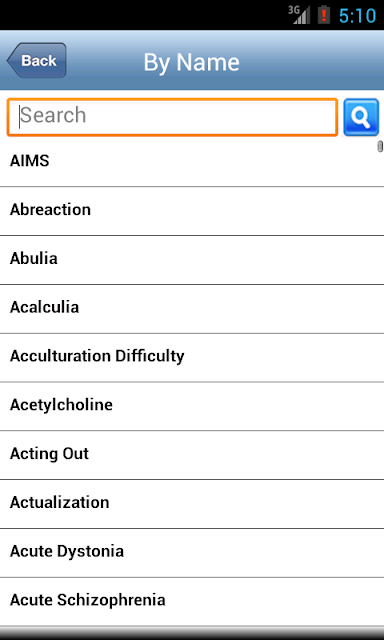Open the AIMS entry
This screenshot has height=640, width=384.
[192, 162]
